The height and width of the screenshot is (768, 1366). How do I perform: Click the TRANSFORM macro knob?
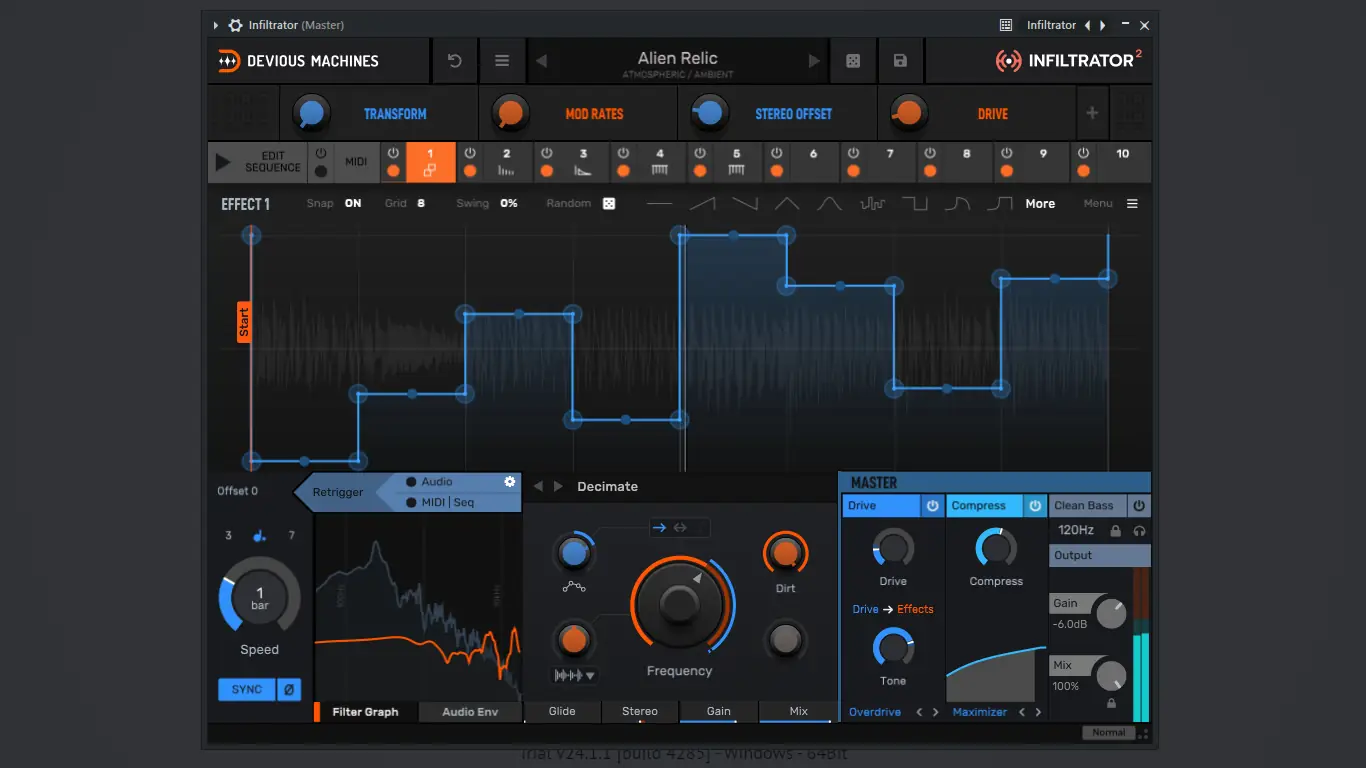[311, 113]
